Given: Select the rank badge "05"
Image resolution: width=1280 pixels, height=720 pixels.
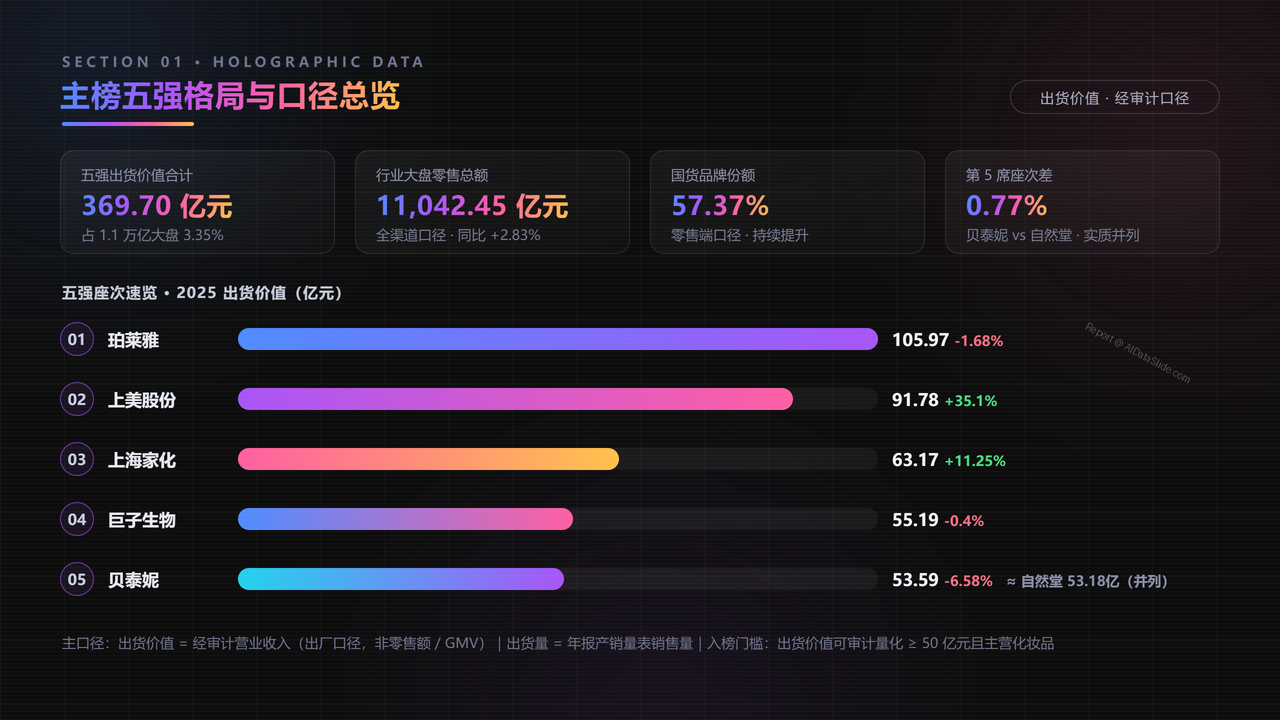Looking at the screenshot, I should 77,580.
